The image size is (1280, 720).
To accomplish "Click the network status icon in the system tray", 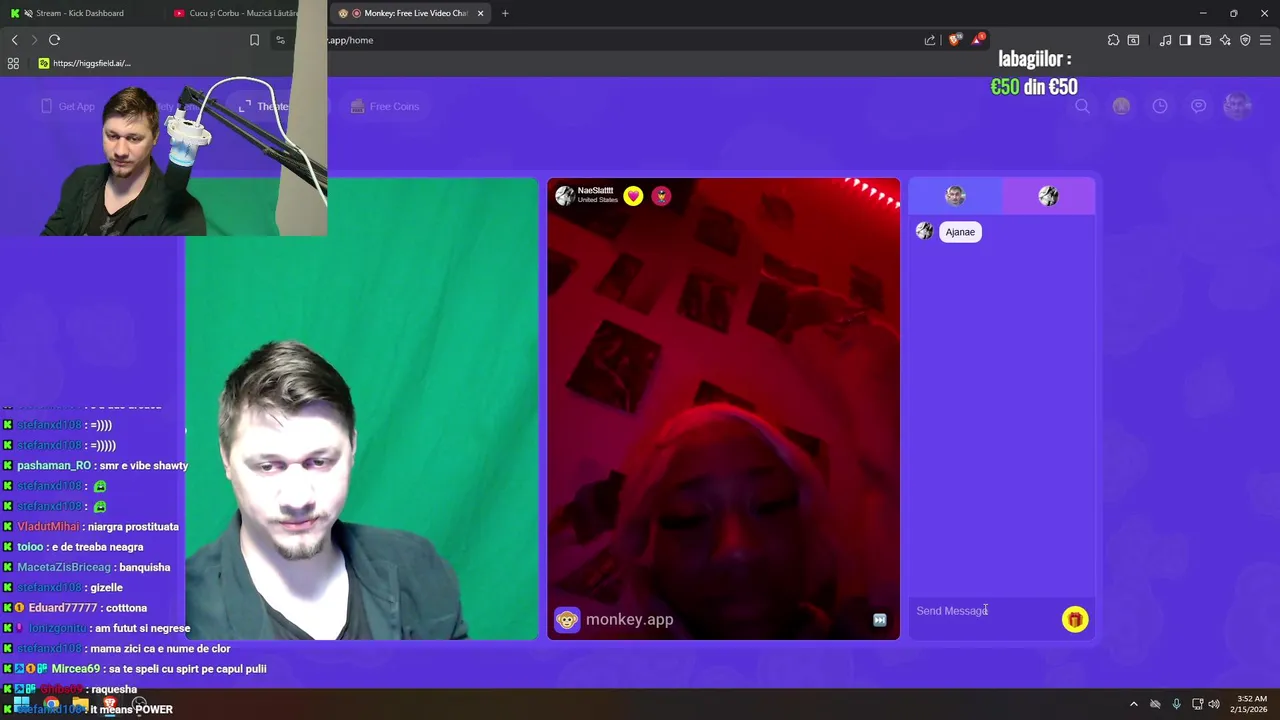I will 1196,704.
